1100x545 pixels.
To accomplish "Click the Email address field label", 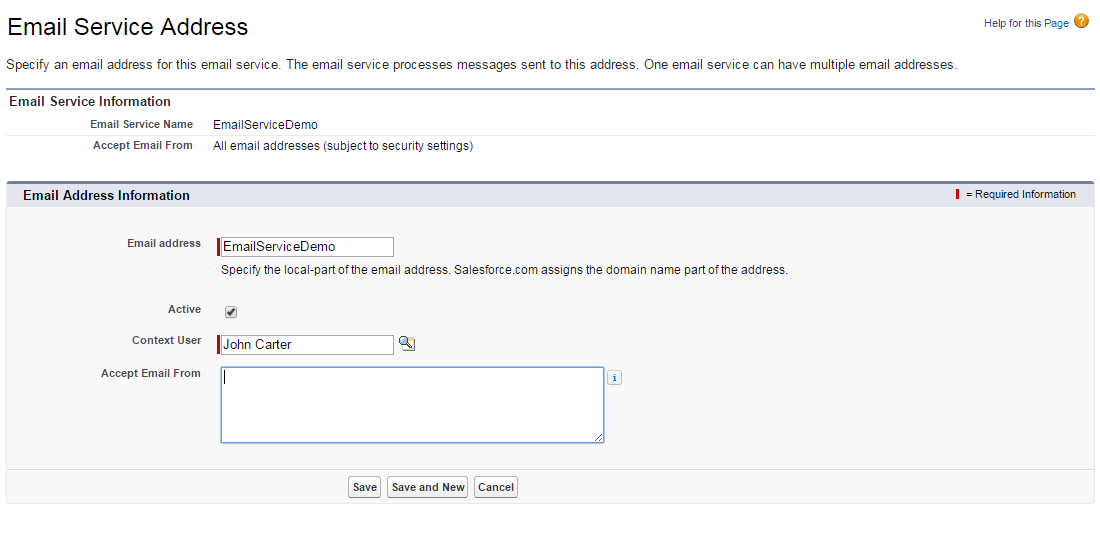I will coord(164,243).
